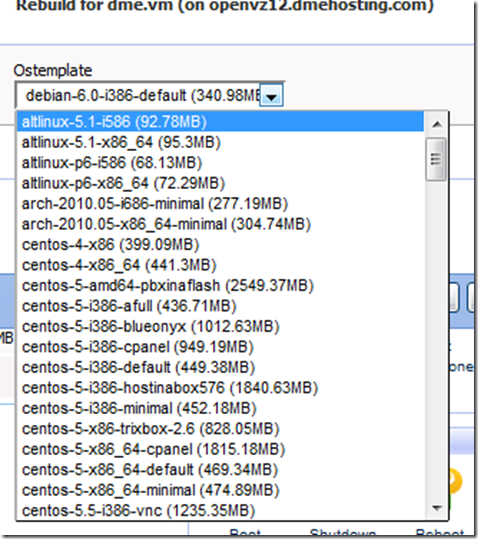Viewport: 478px width, 539px height.
Task: Pick centos-5.5-i386-vnc (1235.35MB)
Action: coord(220,511)
